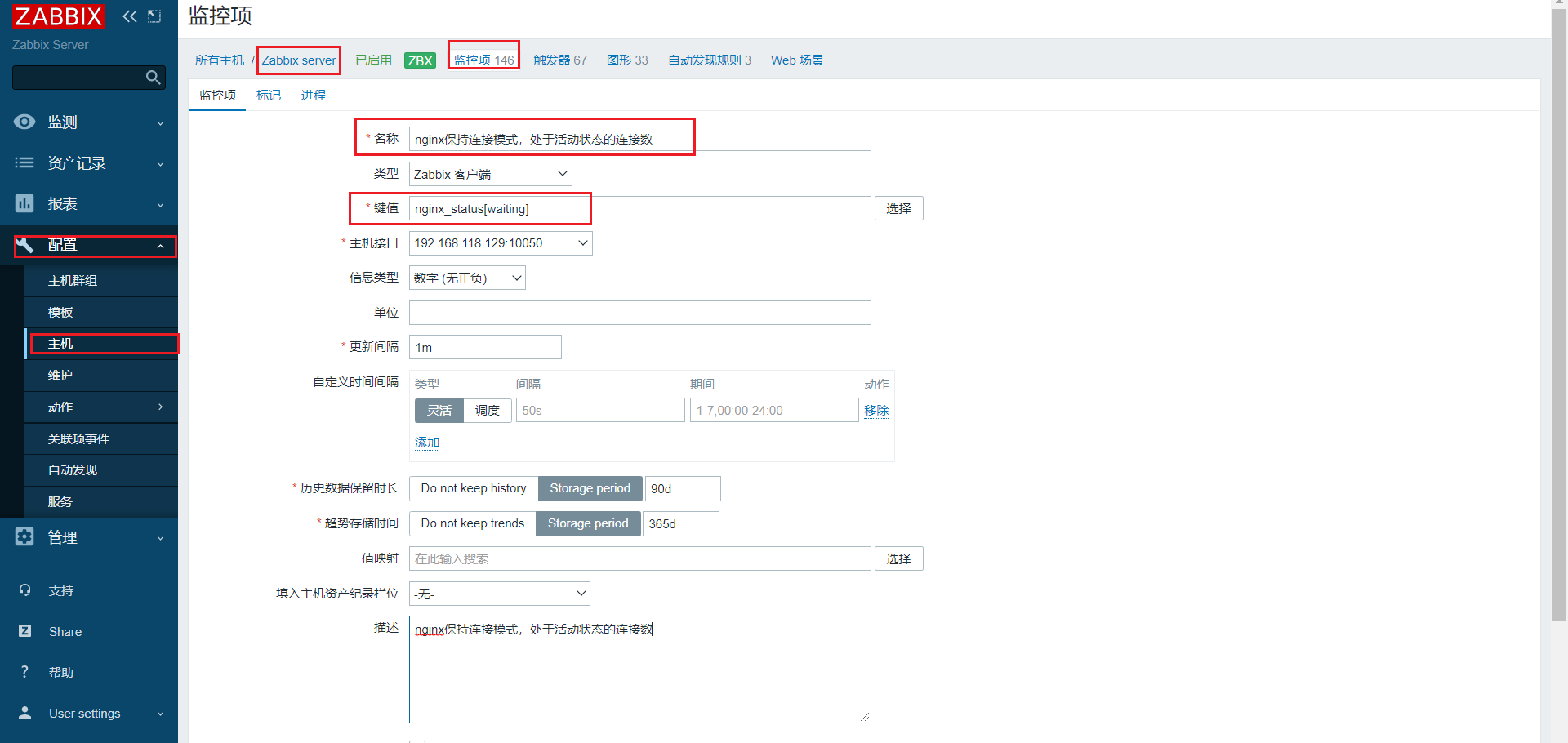Select the 监控项 form tab
This screenshot has width=1568, height=743.
click(x=217, y=96)
